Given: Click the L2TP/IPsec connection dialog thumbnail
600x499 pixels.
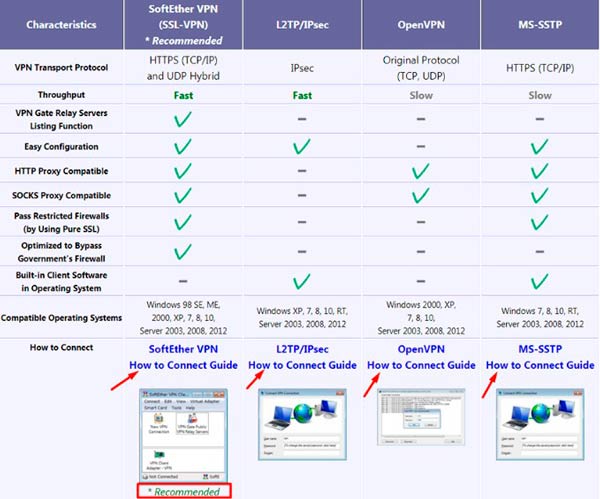Looking at the screenshot, I should [302, 424].
